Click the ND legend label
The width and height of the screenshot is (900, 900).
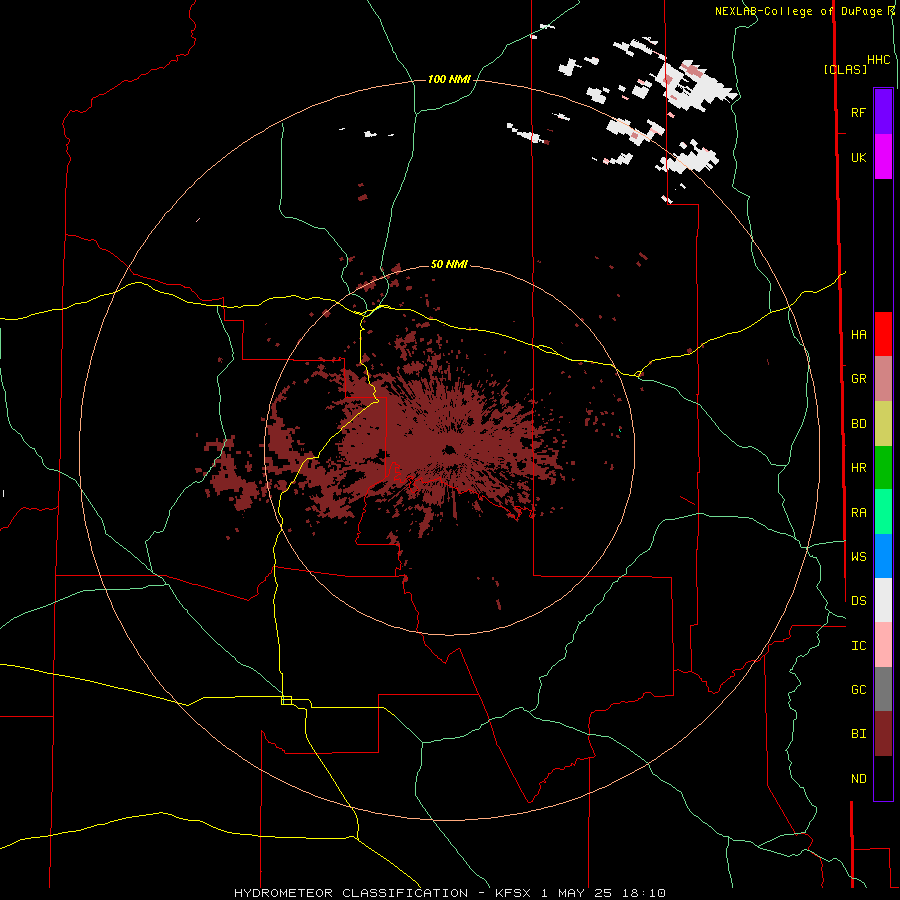(x=858, y=779)
